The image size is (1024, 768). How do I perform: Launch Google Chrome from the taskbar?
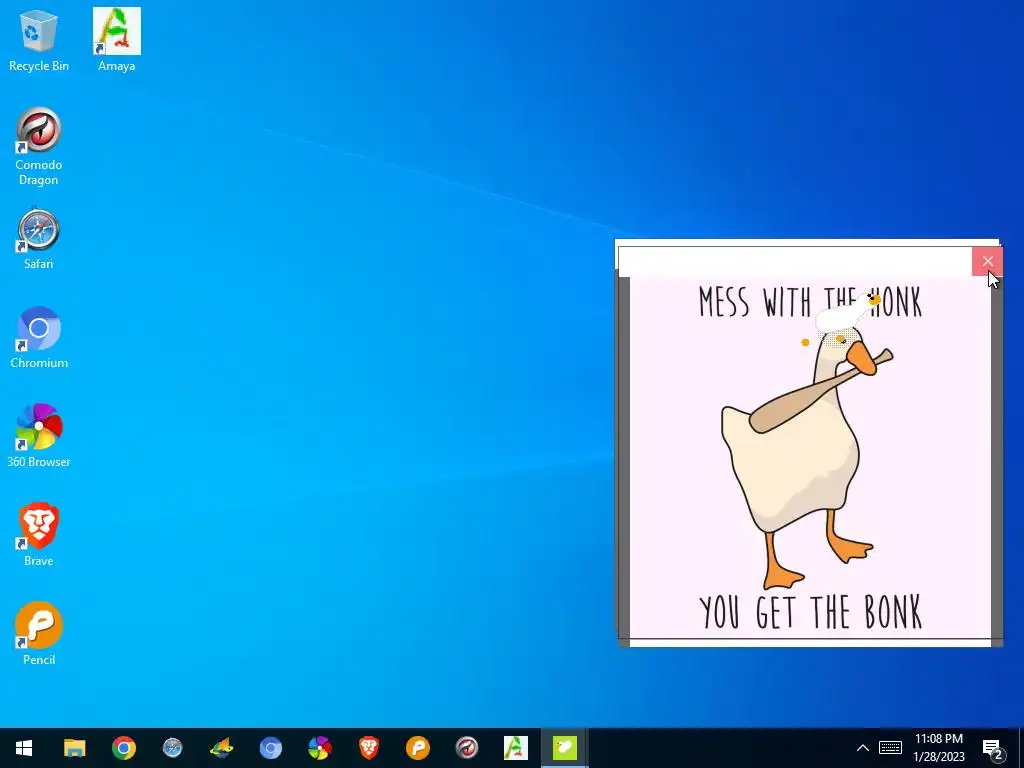[x=123, y=748]
